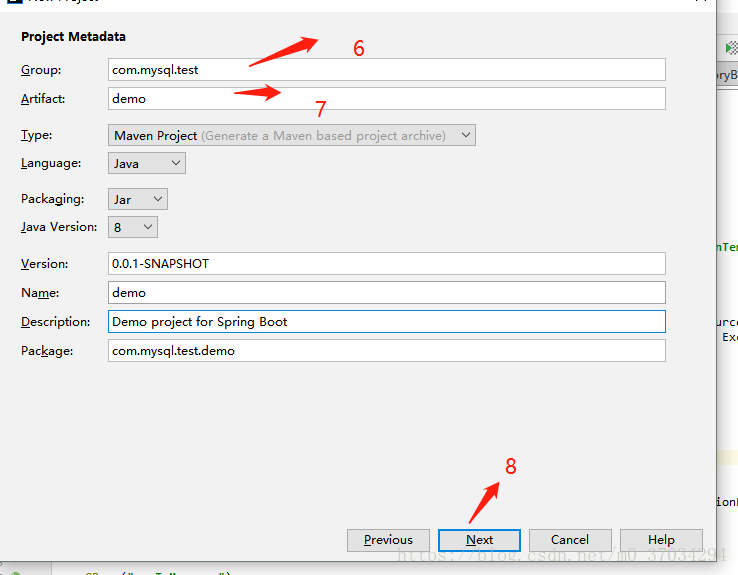Click the Artifact input field
The height and width of the screenshot is (575, 738).
pos(386,98)
